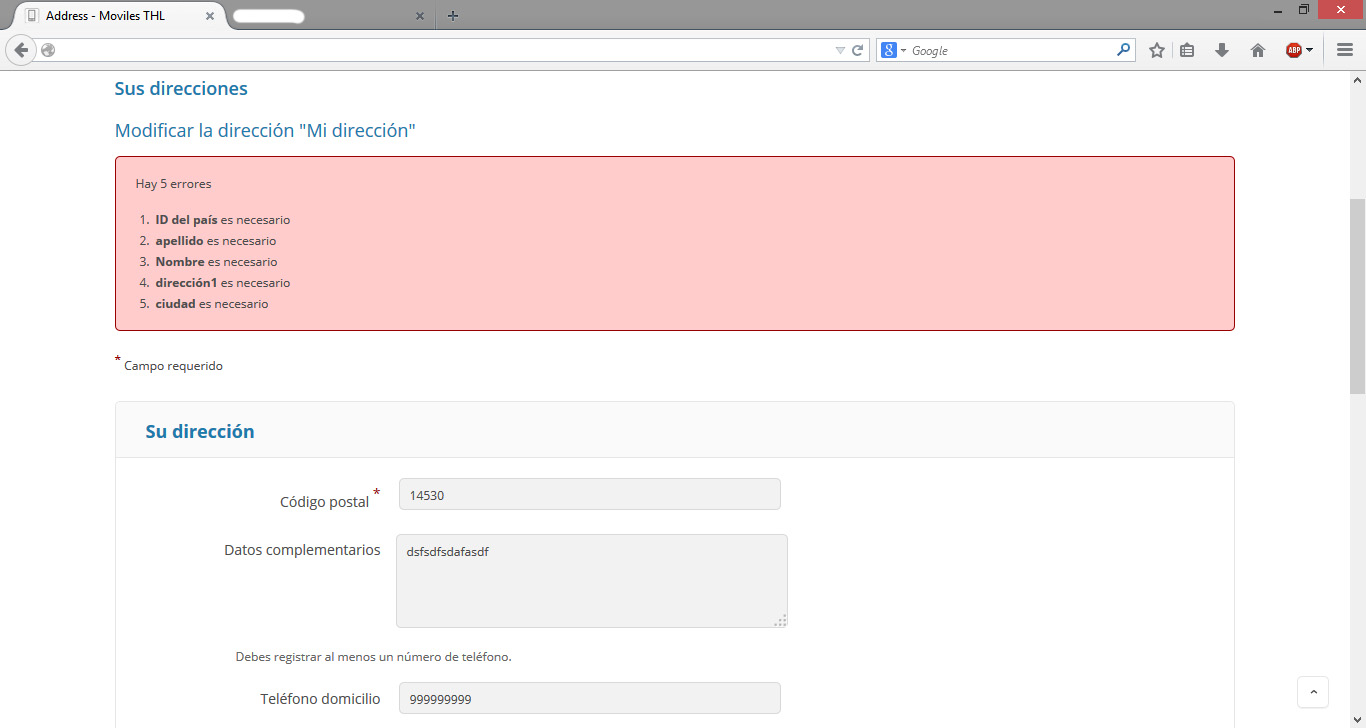Click the 'Datos complementarios' label

[302, 550]
